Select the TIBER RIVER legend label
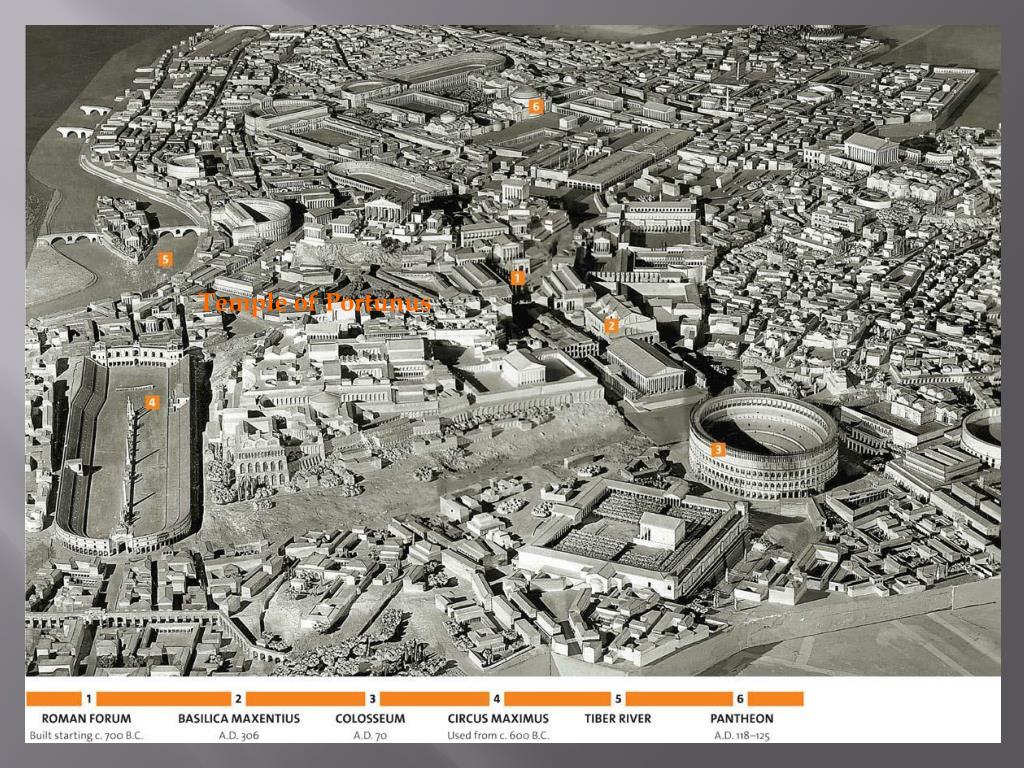The height and width of the screenshot is (768, 1024). click(620, 718)
